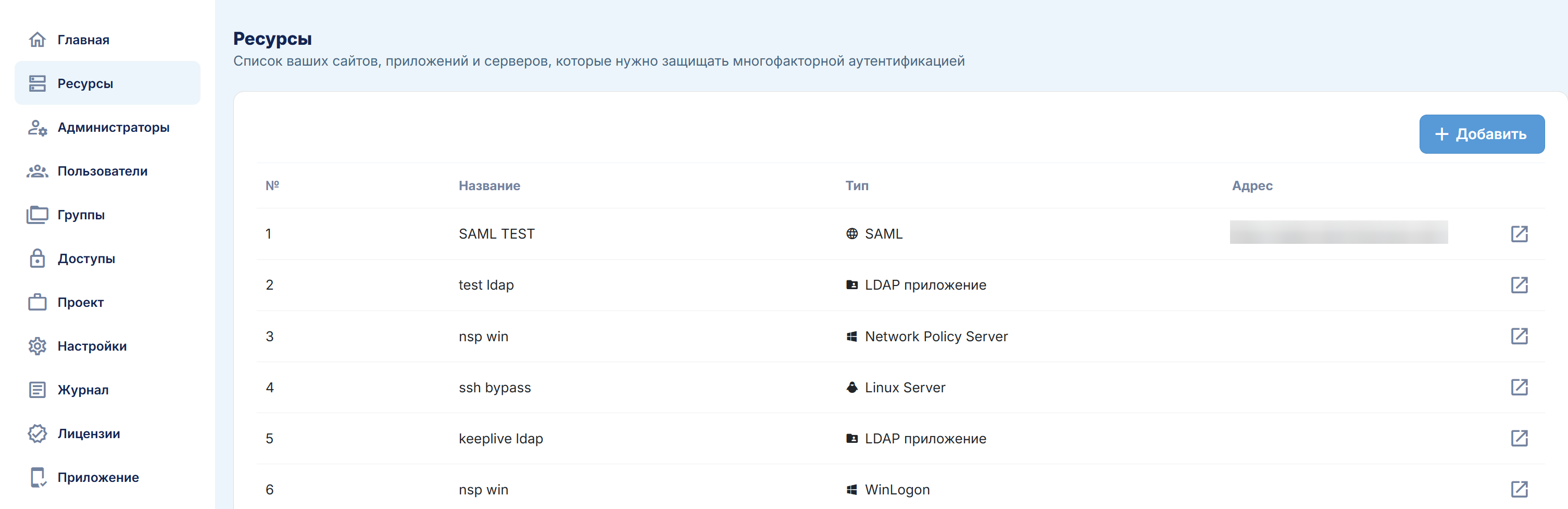Open edit icon for WinLogon resource row
This screenshot has height=509, width=1568.
click(1519, 489)
